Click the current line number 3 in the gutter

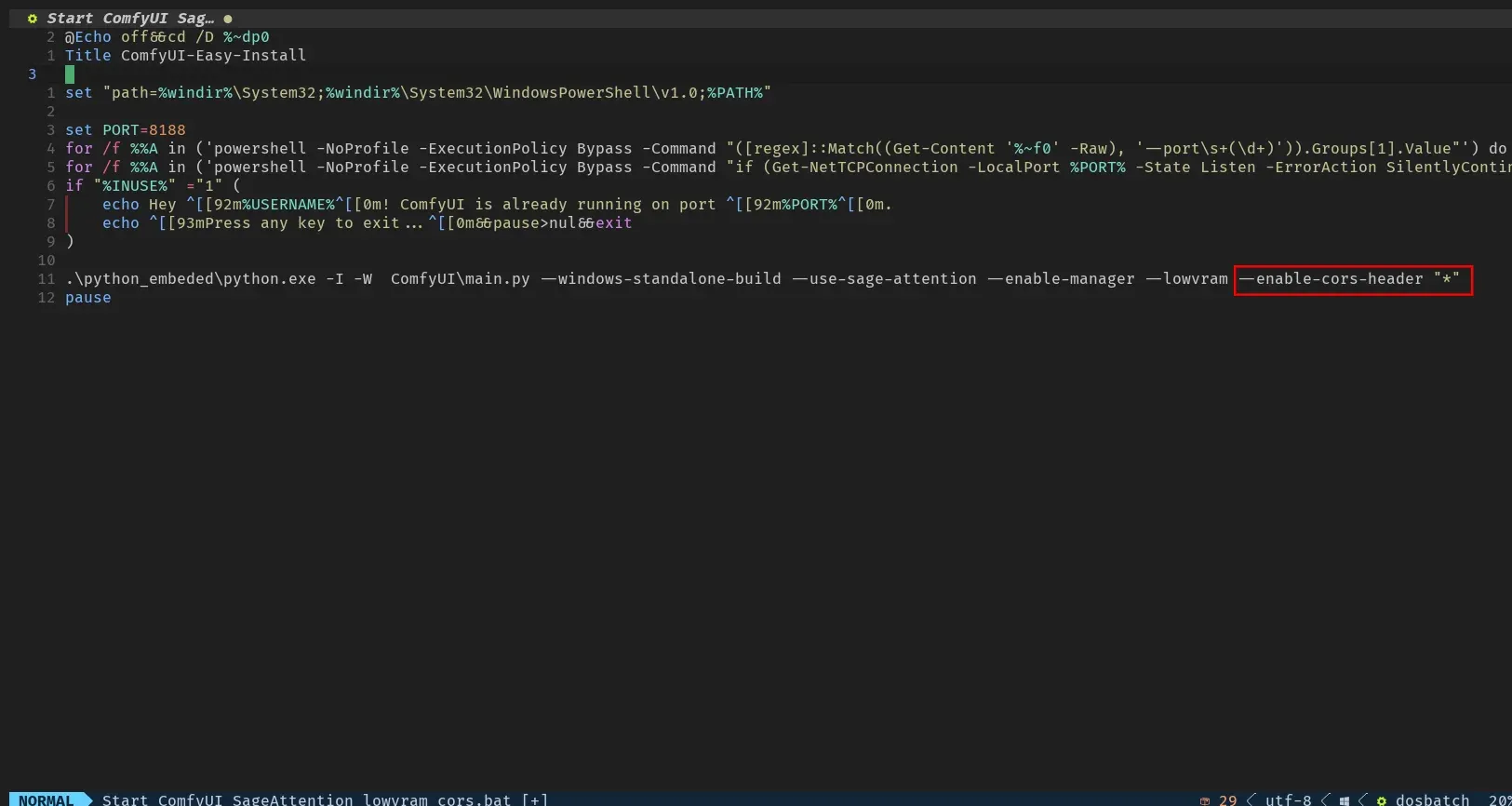[x=33, y=74]
